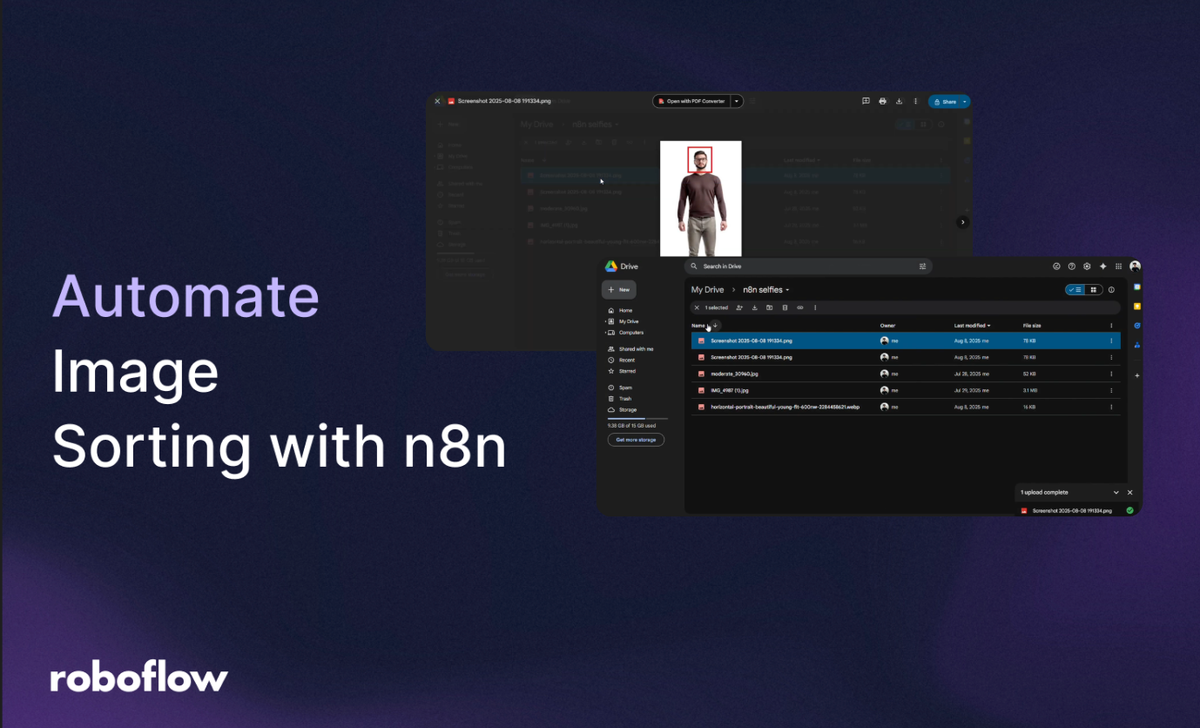The width and height of the screenshot is (1200, 728).
Task: Download the selected screenshot file
Action: 755,307
